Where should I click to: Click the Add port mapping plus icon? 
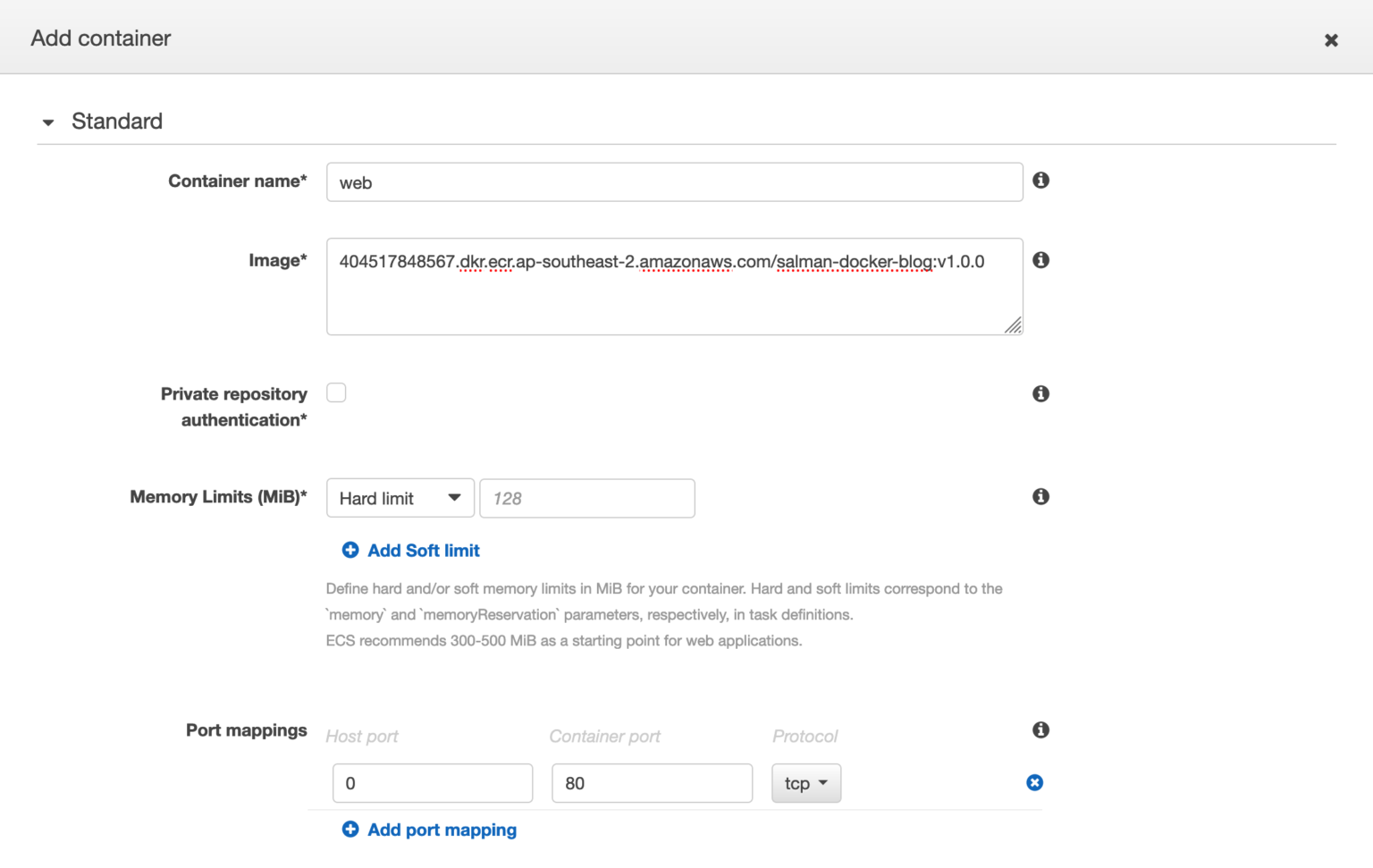(x=350, y=830)
